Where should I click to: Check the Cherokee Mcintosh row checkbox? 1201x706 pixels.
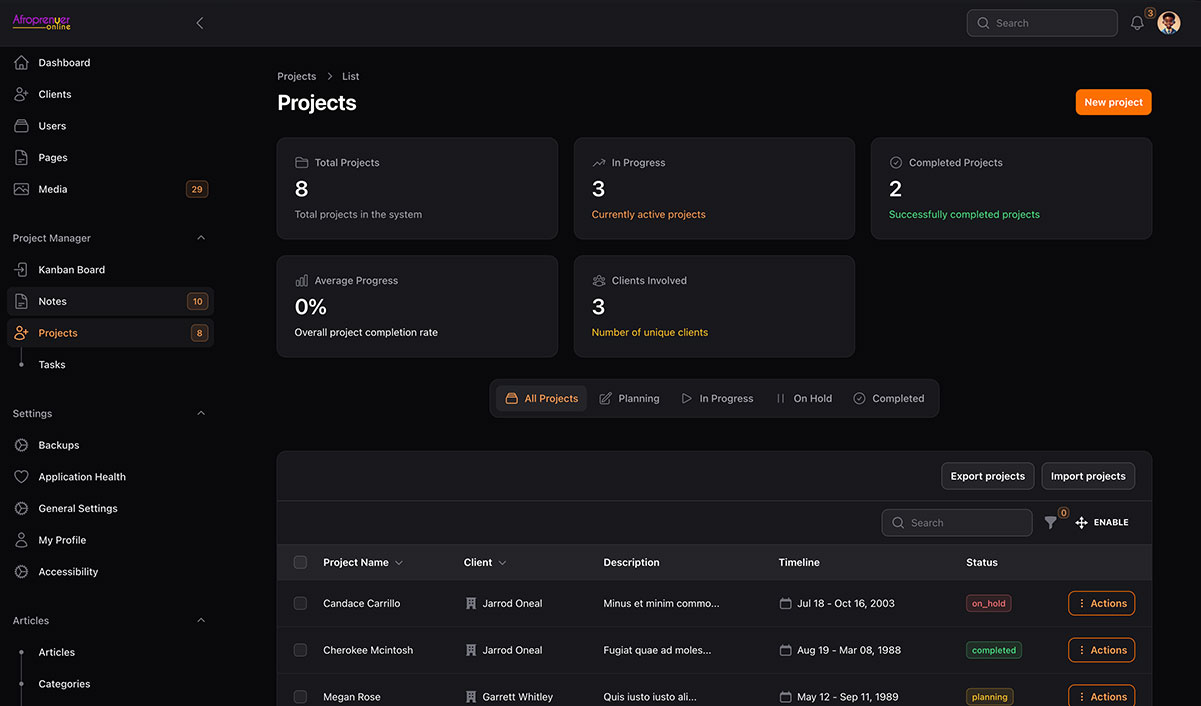point(300,650)
